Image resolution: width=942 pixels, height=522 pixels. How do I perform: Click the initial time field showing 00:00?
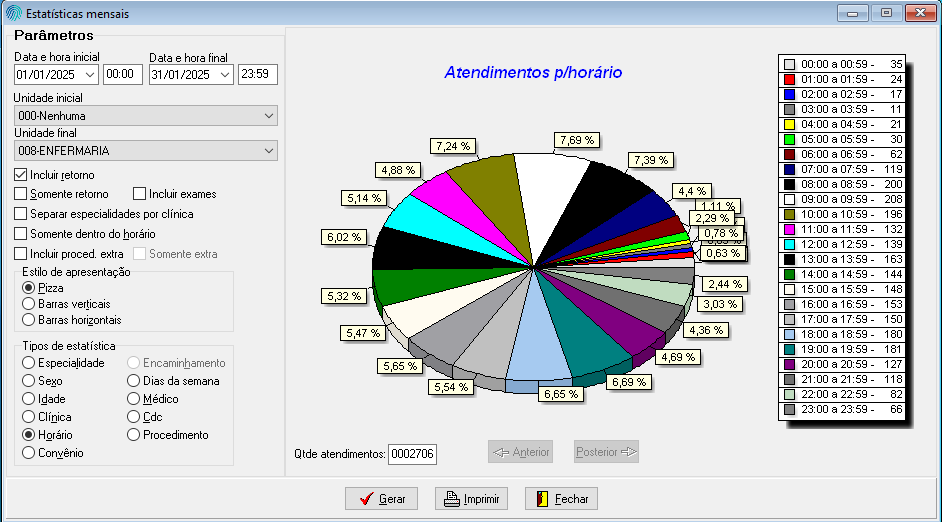[123, 75]
